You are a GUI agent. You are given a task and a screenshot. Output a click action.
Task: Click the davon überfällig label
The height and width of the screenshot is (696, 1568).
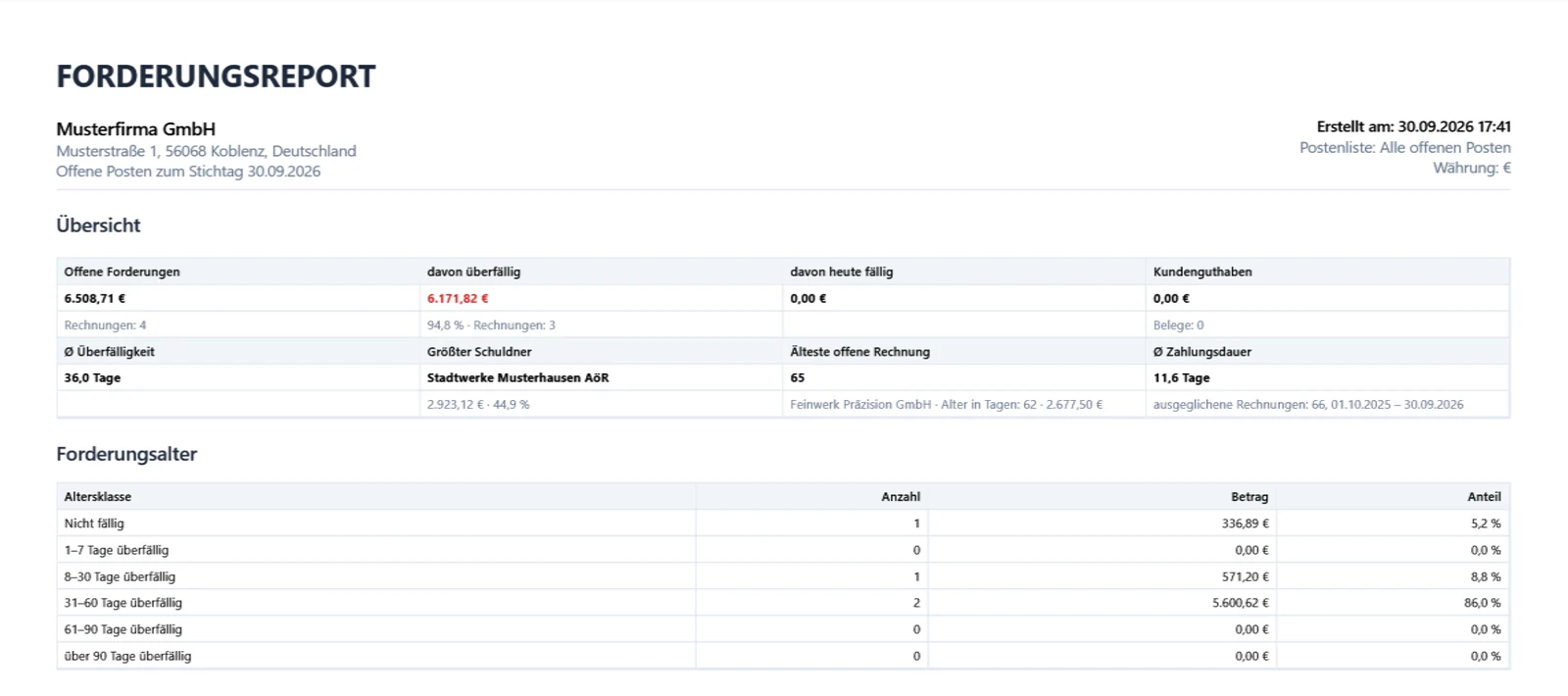(x=473, y=272)
